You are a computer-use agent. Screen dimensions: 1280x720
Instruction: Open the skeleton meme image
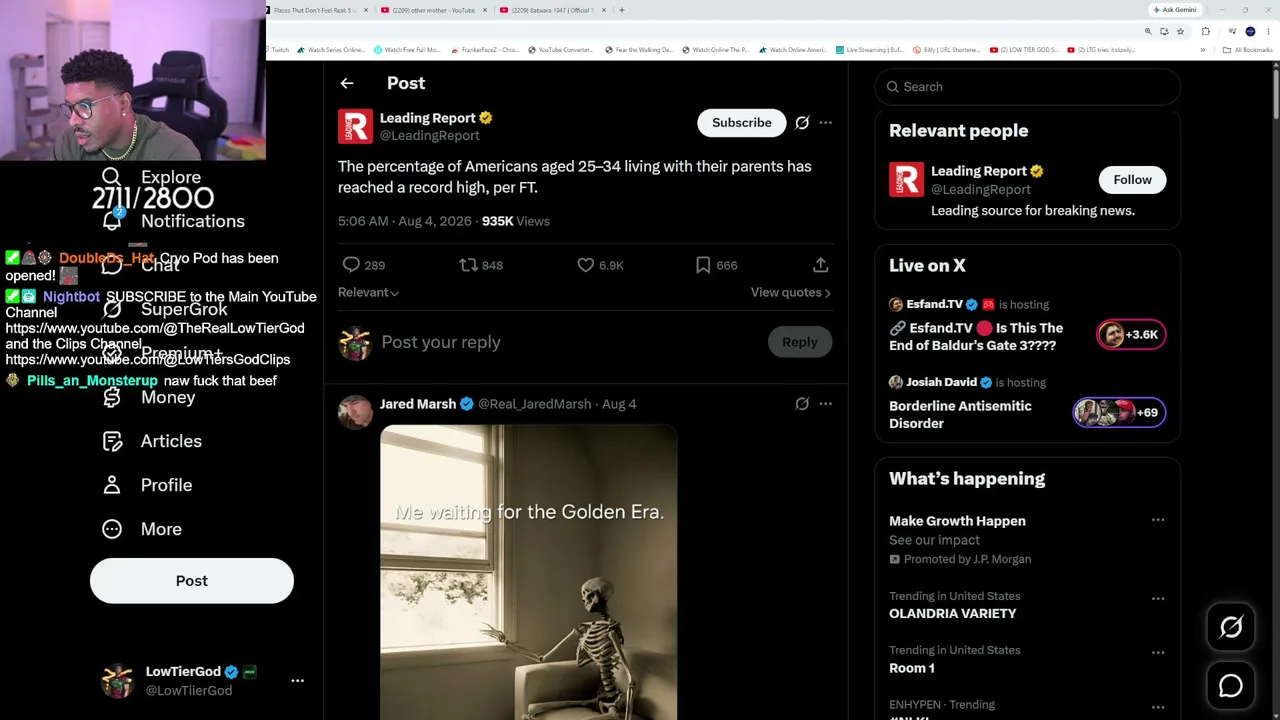coord(529,572)
